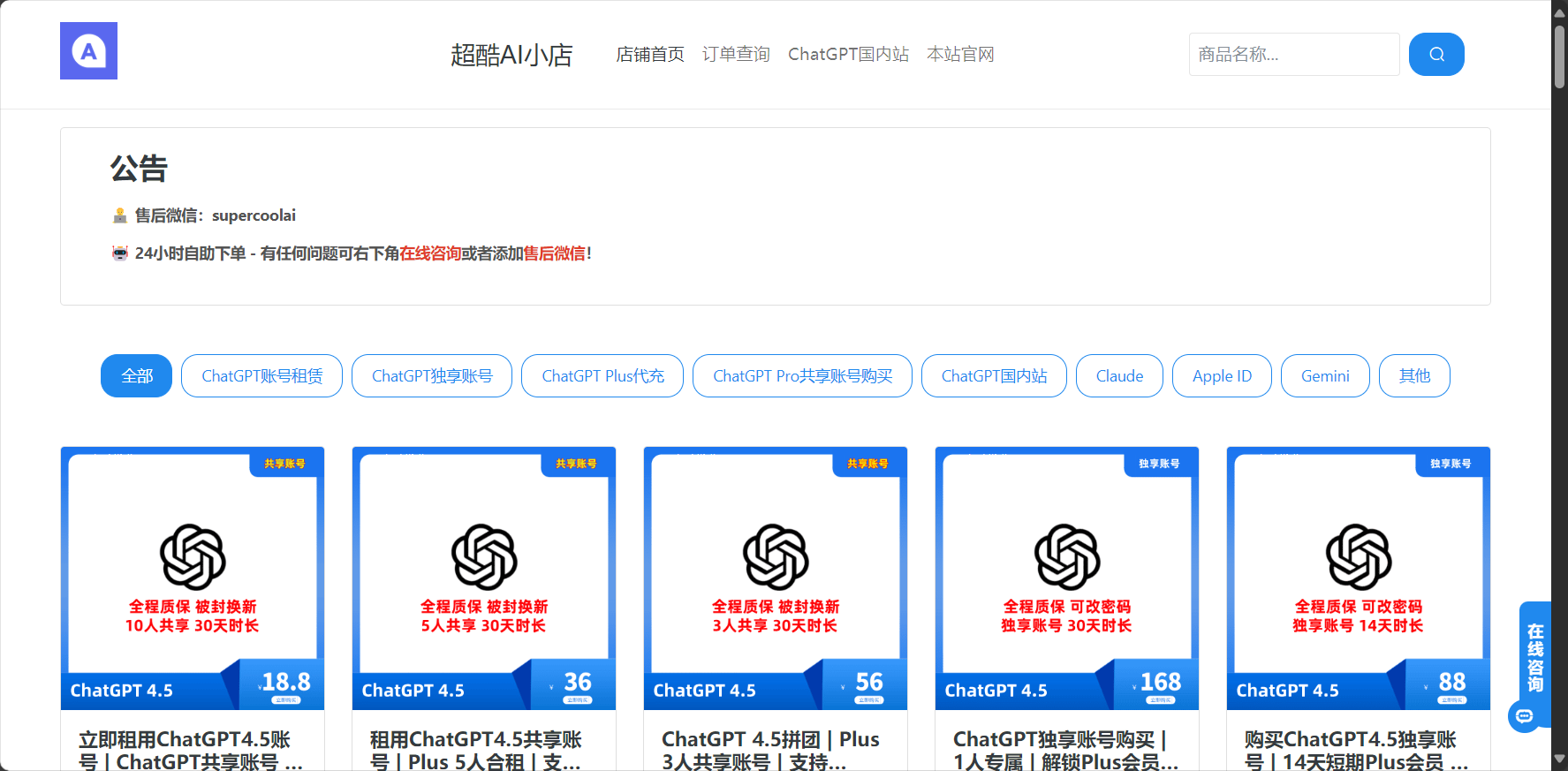This screenshot has width=1568, height=771.
Task: Filter products by Gemini category
Action: 1325,376
